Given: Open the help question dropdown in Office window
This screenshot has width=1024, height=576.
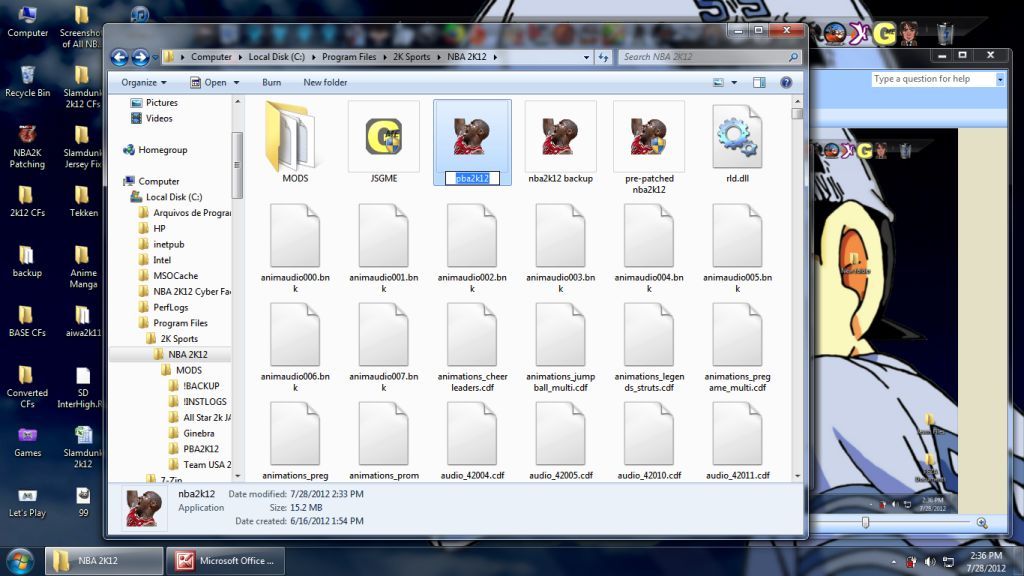Looking at the screenshot, I should pos(999,79).
